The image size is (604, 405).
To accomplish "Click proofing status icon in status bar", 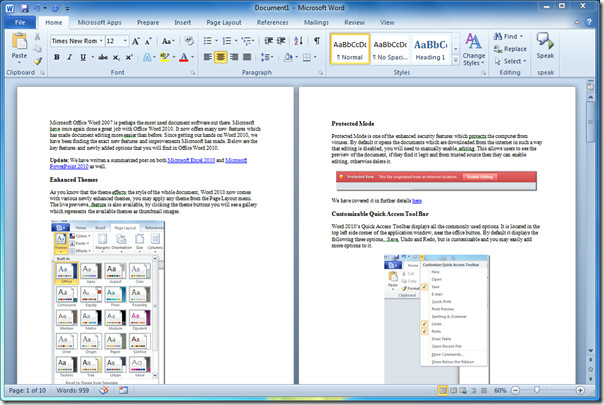I will tap(104, 390).
